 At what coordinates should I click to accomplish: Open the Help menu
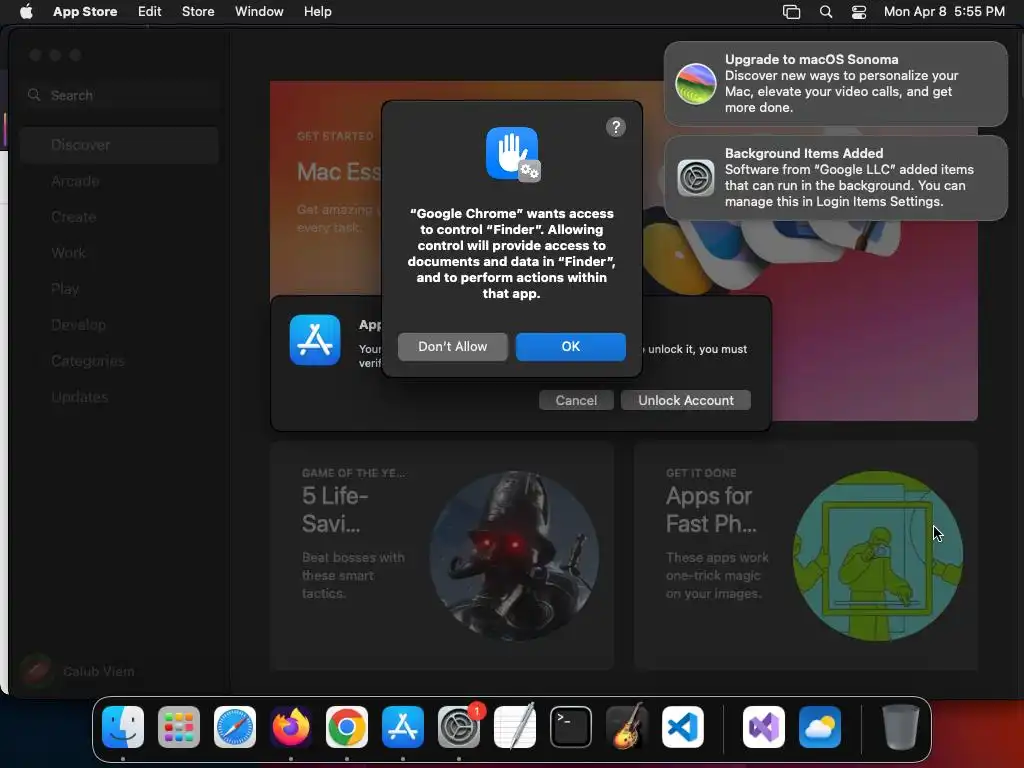(317, 12)
